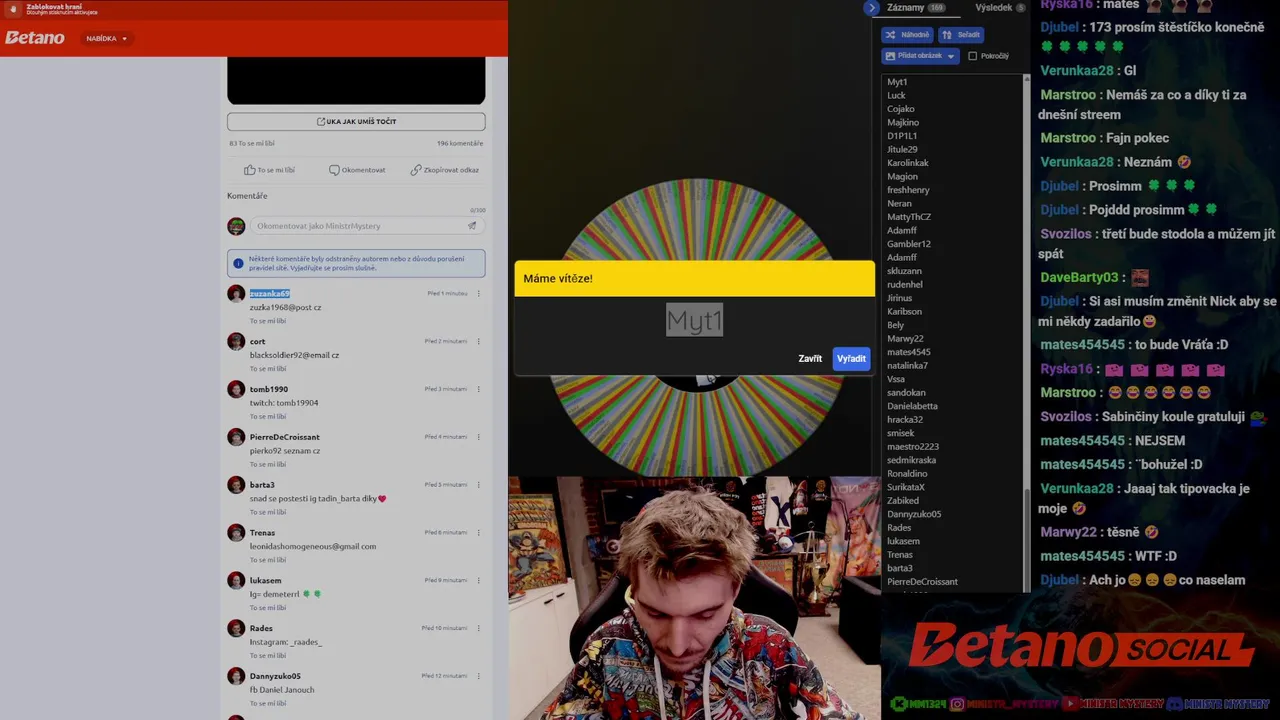Copy the link with Zkopírovat odkaz

[444, 170]
